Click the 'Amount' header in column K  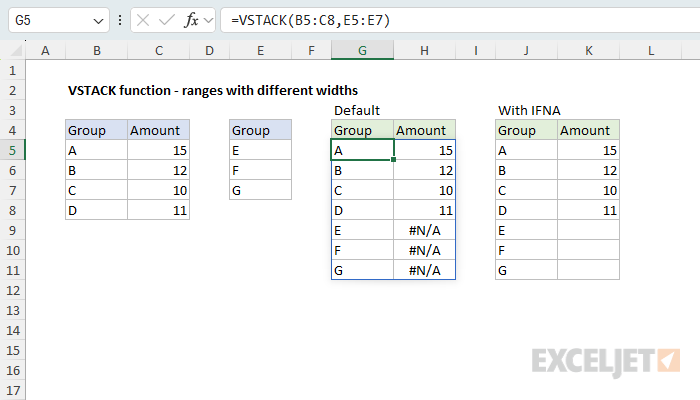point(588,130)
